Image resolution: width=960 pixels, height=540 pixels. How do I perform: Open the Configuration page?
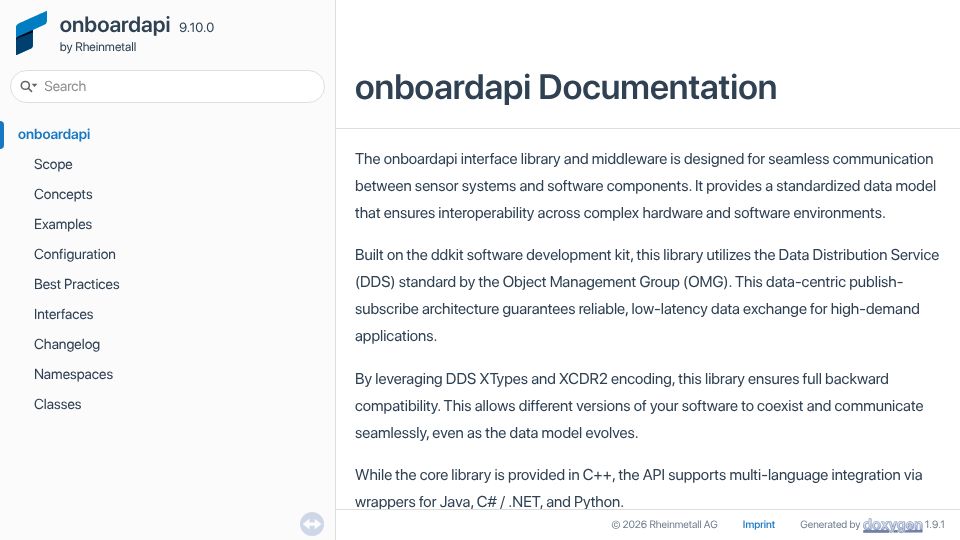tap(75, 254)
